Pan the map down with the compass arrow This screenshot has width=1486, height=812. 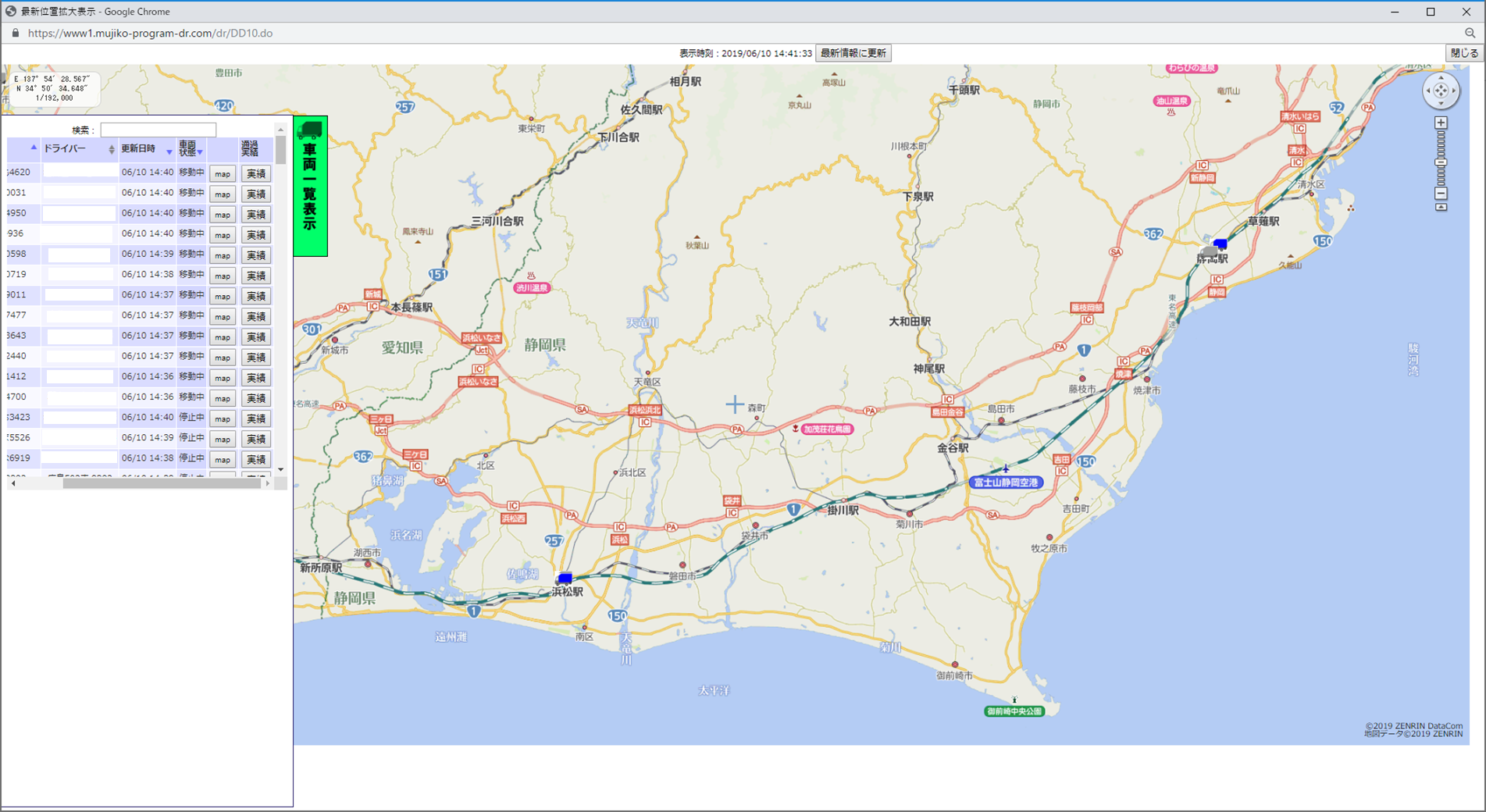(1441, 104)
